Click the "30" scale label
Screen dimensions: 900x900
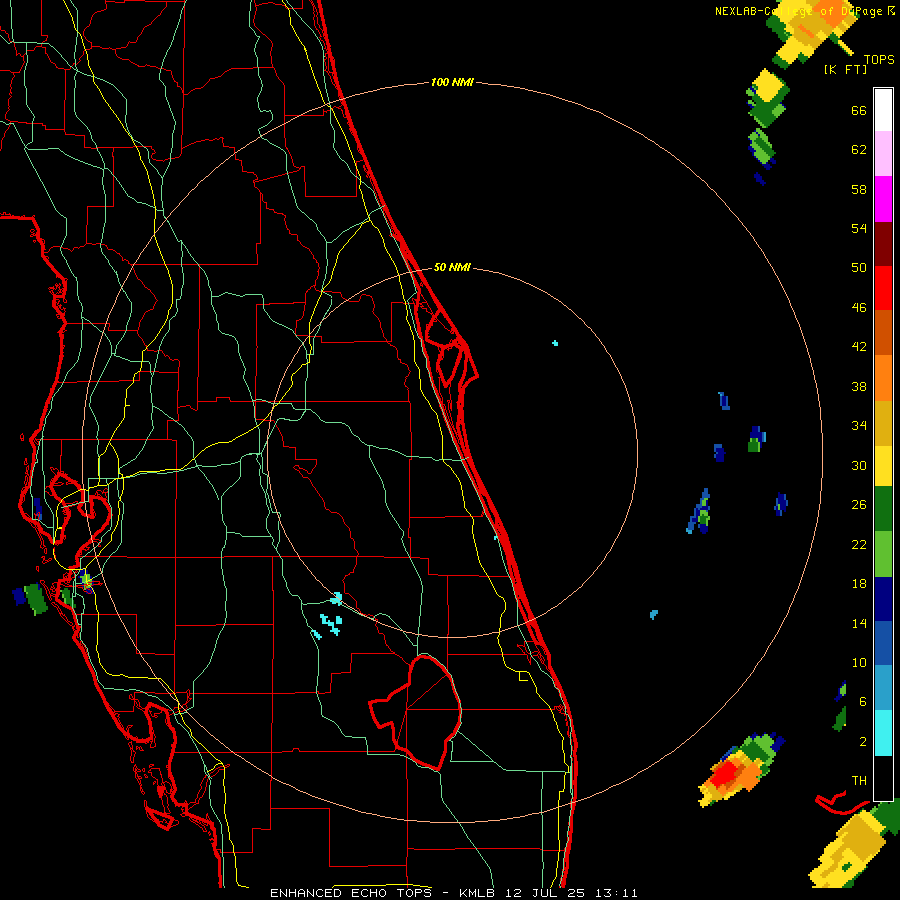(859, 465)
